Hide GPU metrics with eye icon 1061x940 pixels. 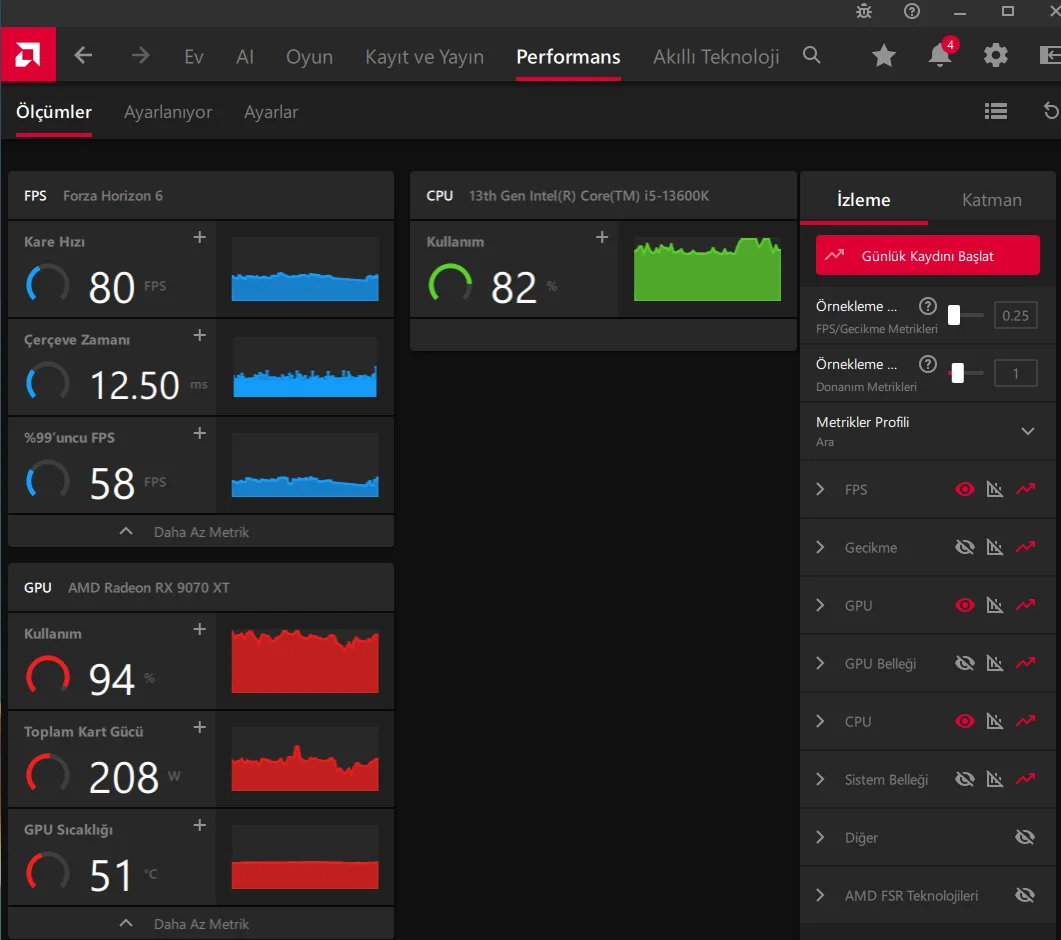click(x=965, y=605)
